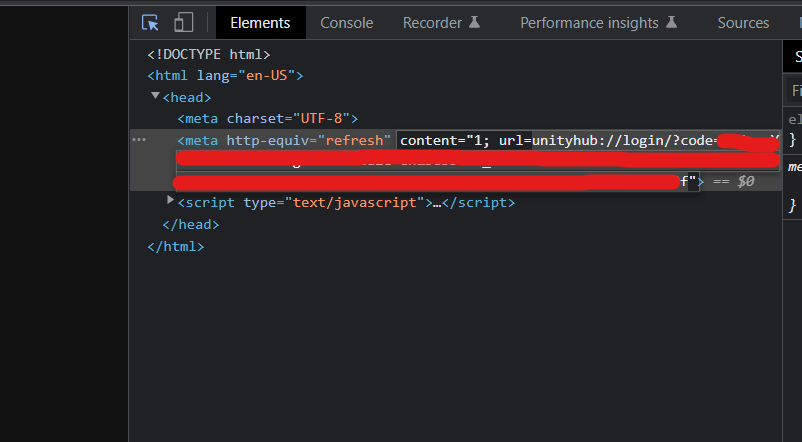Switch to the Elements tab
The height and width of the screenshot is (442, 802).
pos(260,23)
